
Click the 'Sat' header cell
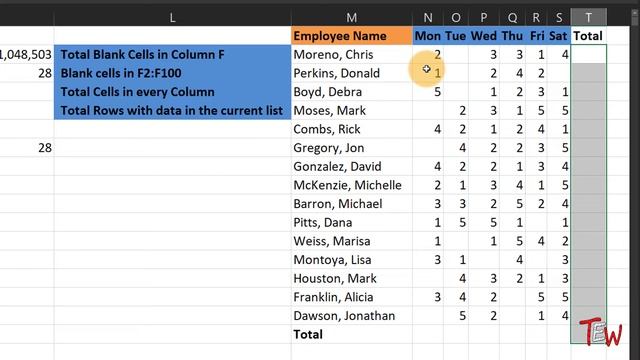tap(559, 36)
